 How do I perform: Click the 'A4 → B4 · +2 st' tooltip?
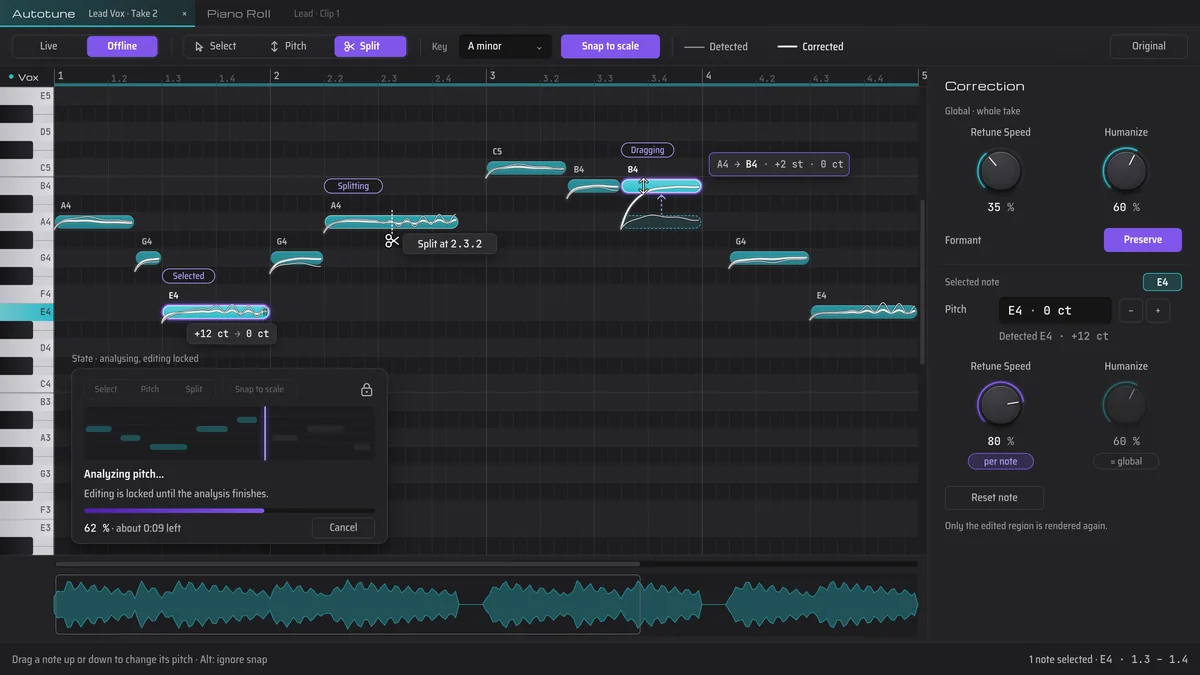(x=779, y=164)
